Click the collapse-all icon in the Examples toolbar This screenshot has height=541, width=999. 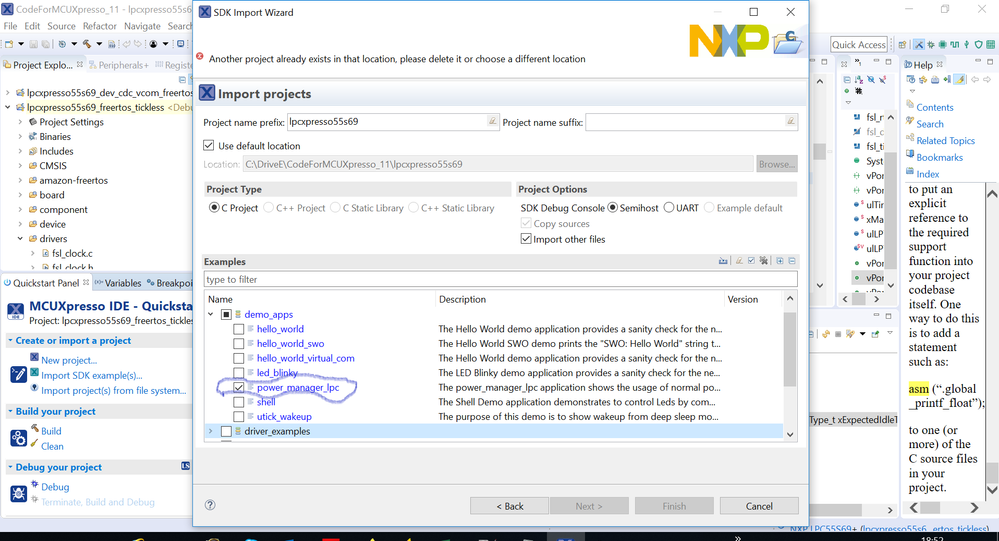click(792, 261)
